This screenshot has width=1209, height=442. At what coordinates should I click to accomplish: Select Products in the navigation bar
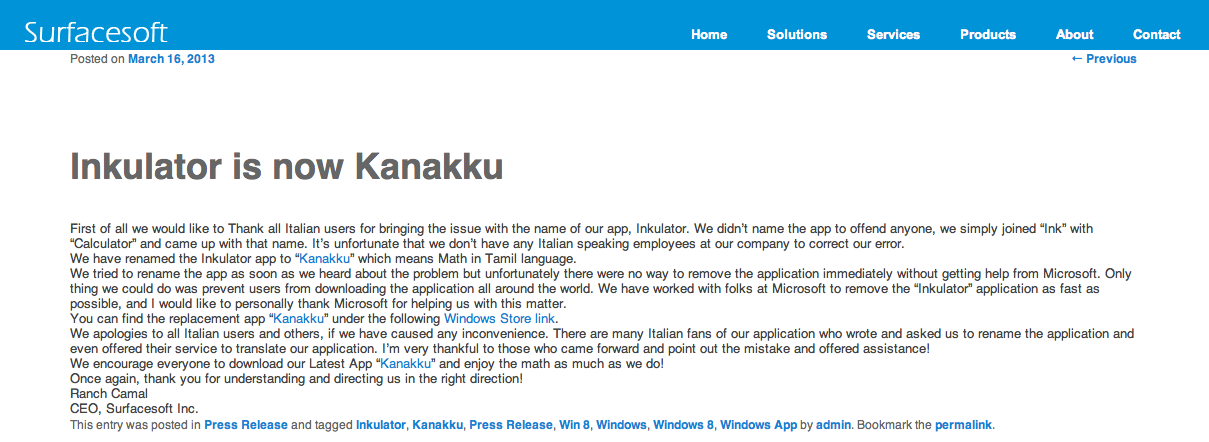988,34
